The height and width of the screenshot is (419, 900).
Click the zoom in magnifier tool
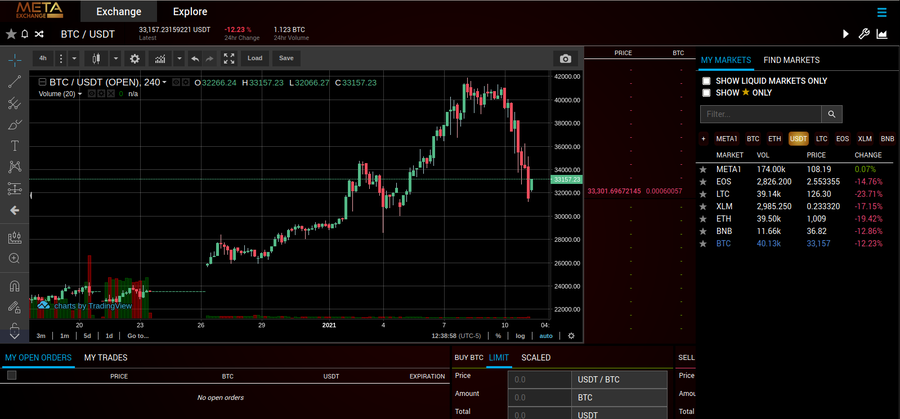click(15, 259)
